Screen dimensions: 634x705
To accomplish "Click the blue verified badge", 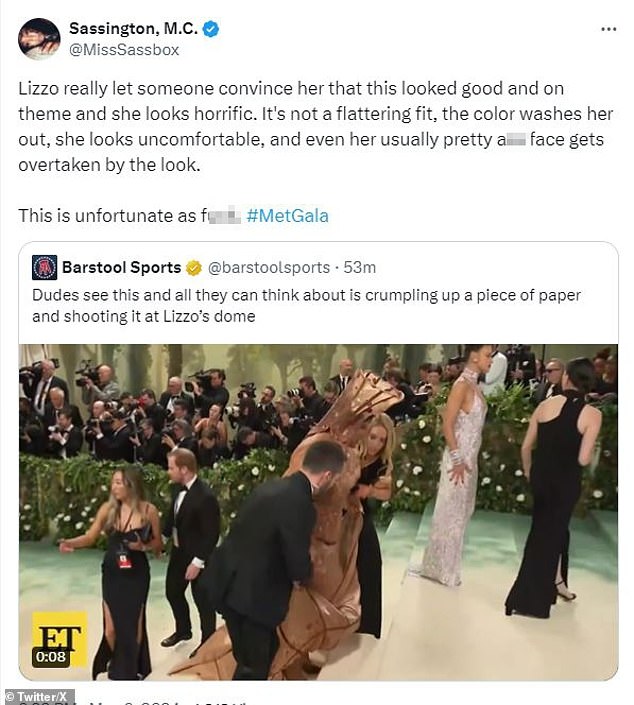I will click(211, 29).
